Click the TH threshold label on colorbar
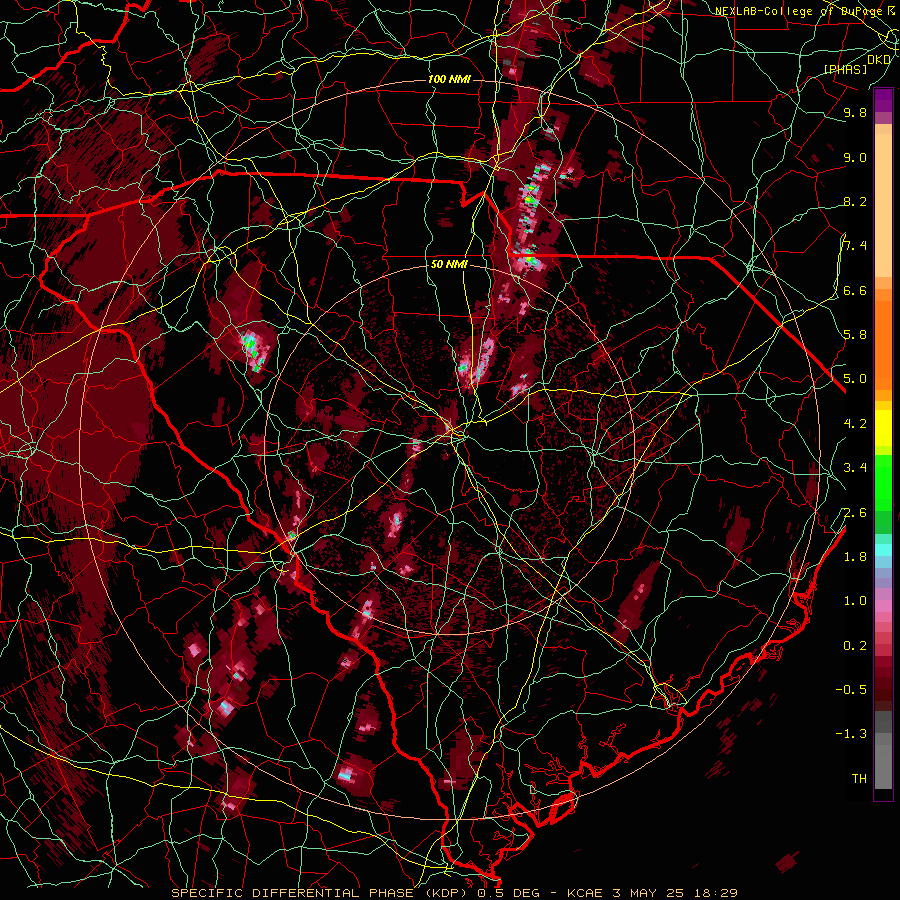900x900 pixels. pyautogui.click(x=859, y=779)
